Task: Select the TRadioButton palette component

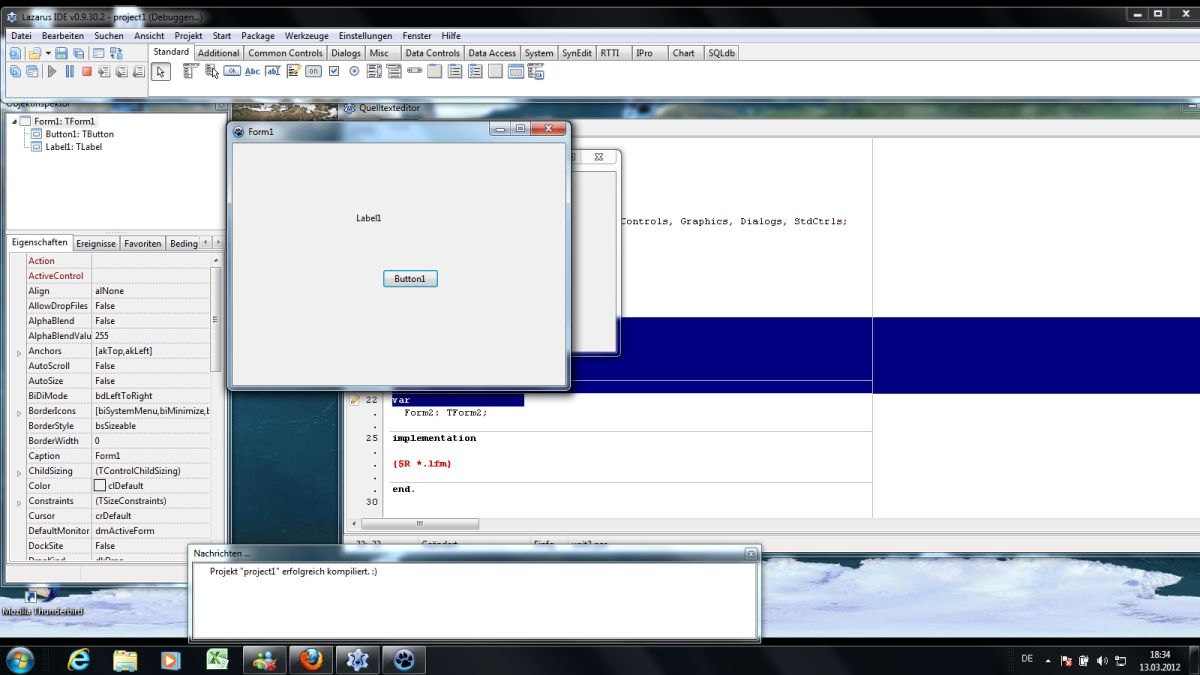Action: [x=354, y=71]
